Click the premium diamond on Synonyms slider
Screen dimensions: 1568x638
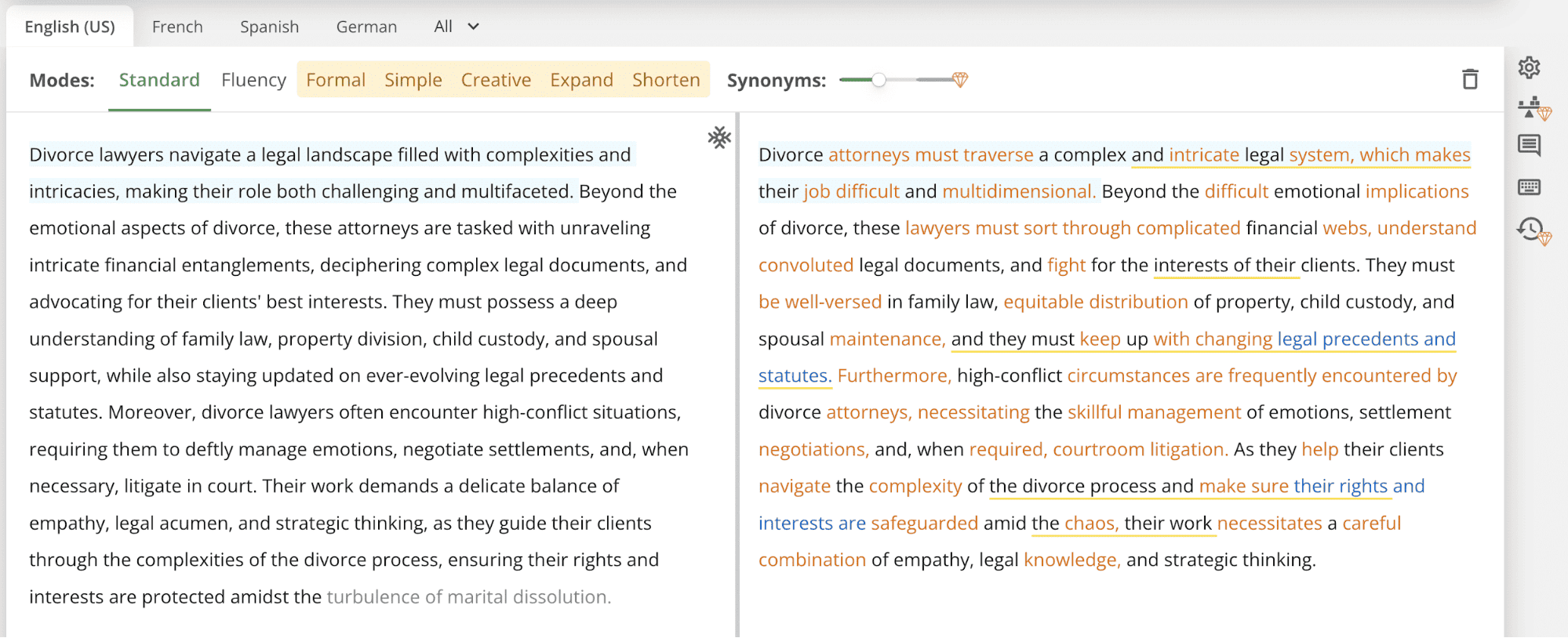(x=960, y=80)
